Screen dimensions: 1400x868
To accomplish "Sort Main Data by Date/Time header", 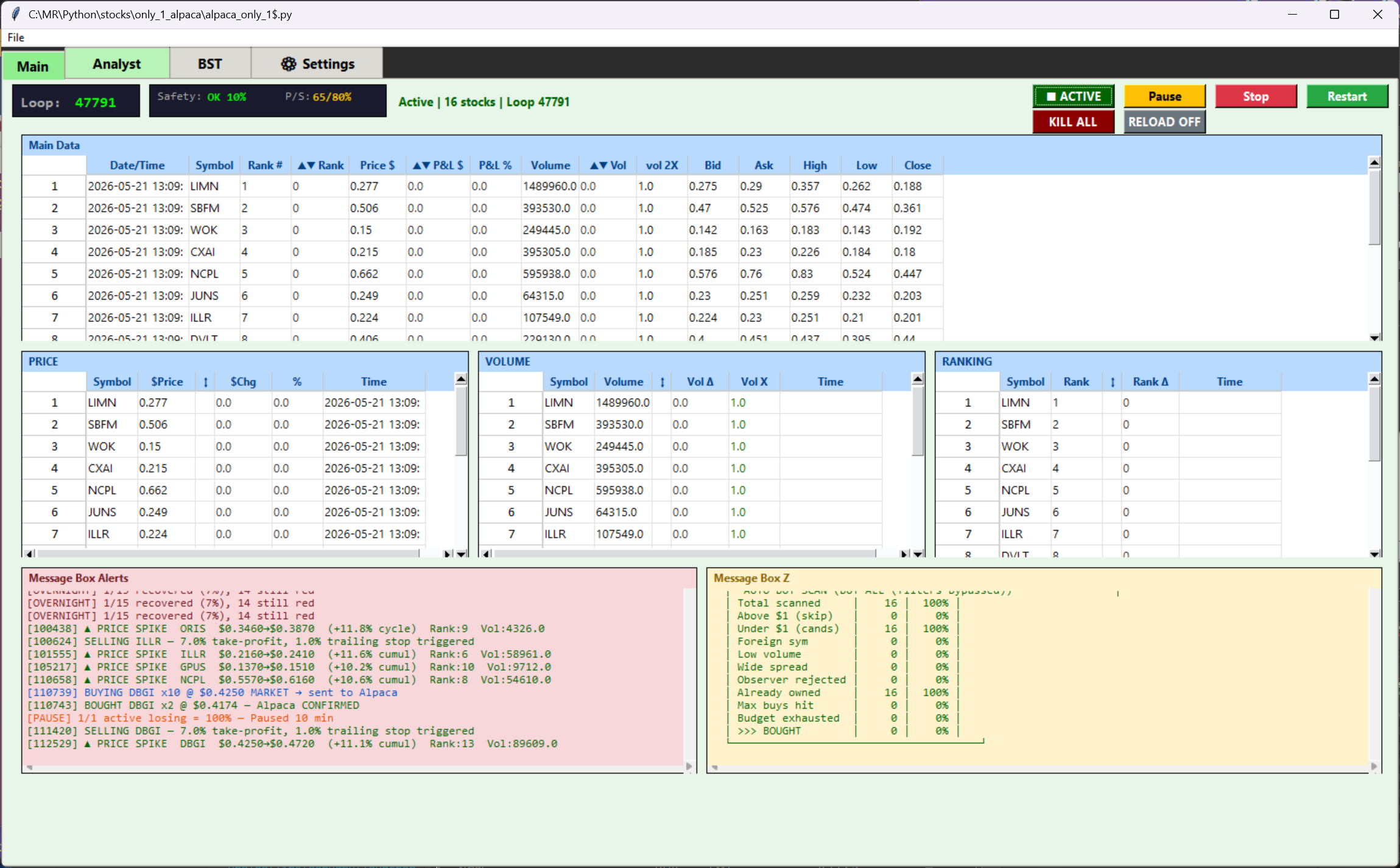I will [137, 165].
